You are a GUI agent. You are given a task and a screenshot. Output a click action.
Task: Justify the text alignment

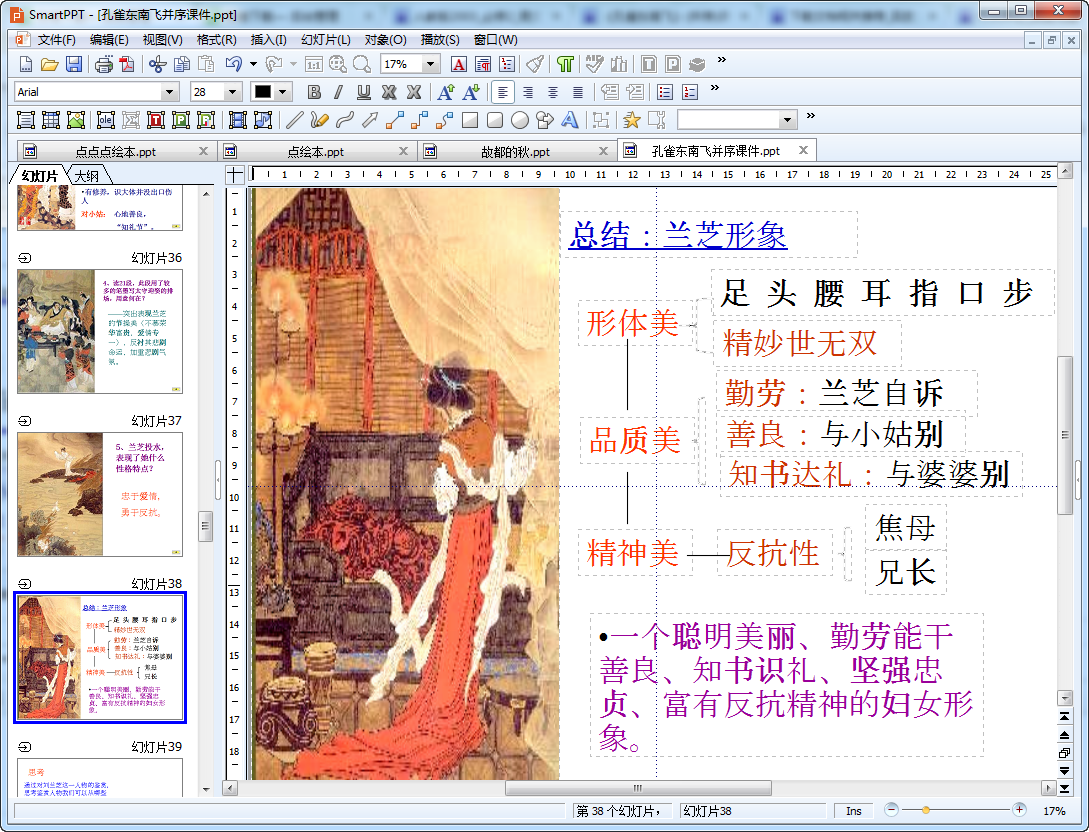[x=577, y=92]
